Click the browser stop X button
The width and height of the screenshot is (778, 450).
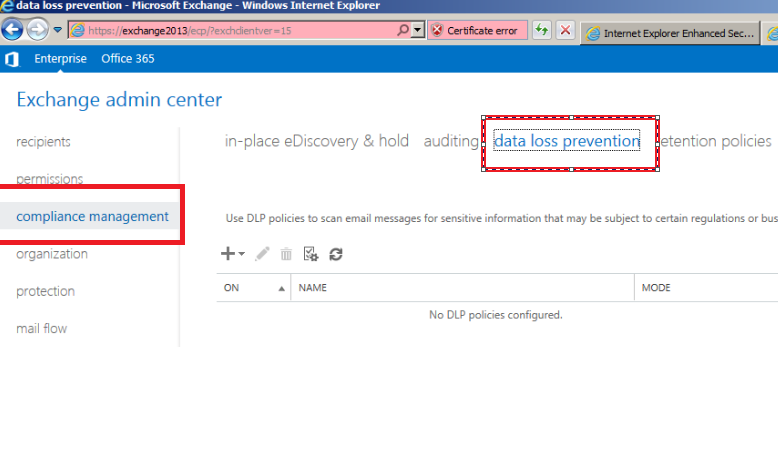point(565,31)
